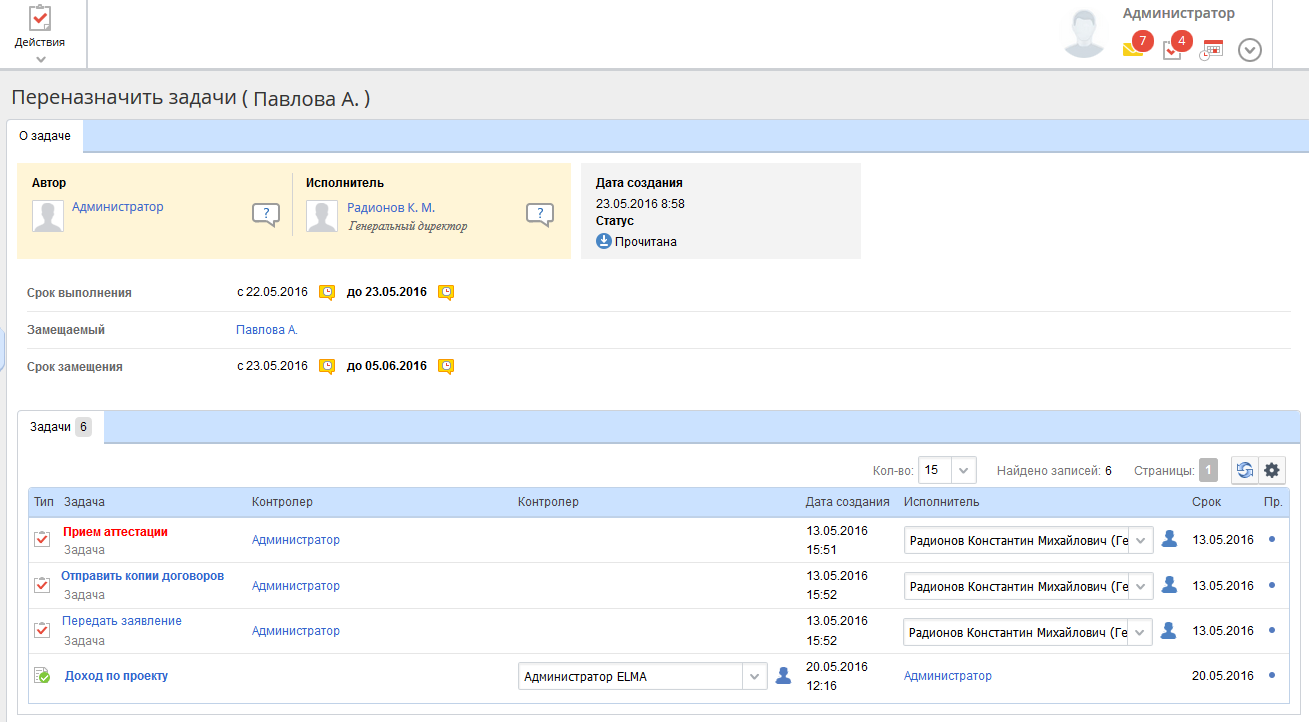
Task: Open Павлова А. replaced user link
Action: click(267, 330)
